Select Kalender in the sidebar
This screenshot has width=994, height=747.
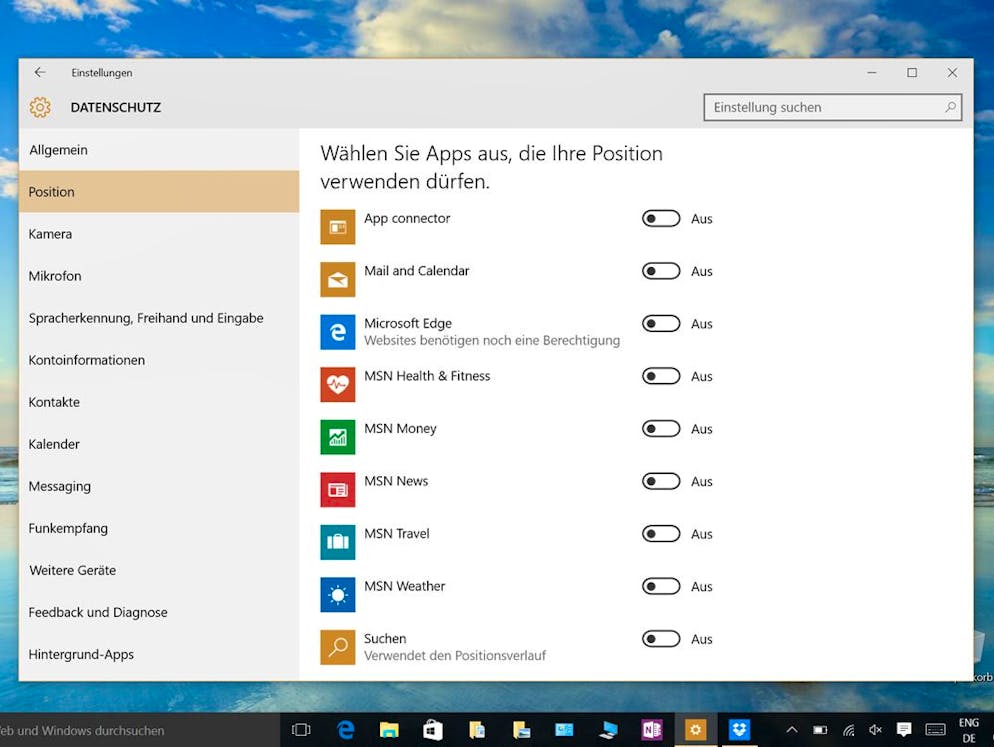[159, 444]
